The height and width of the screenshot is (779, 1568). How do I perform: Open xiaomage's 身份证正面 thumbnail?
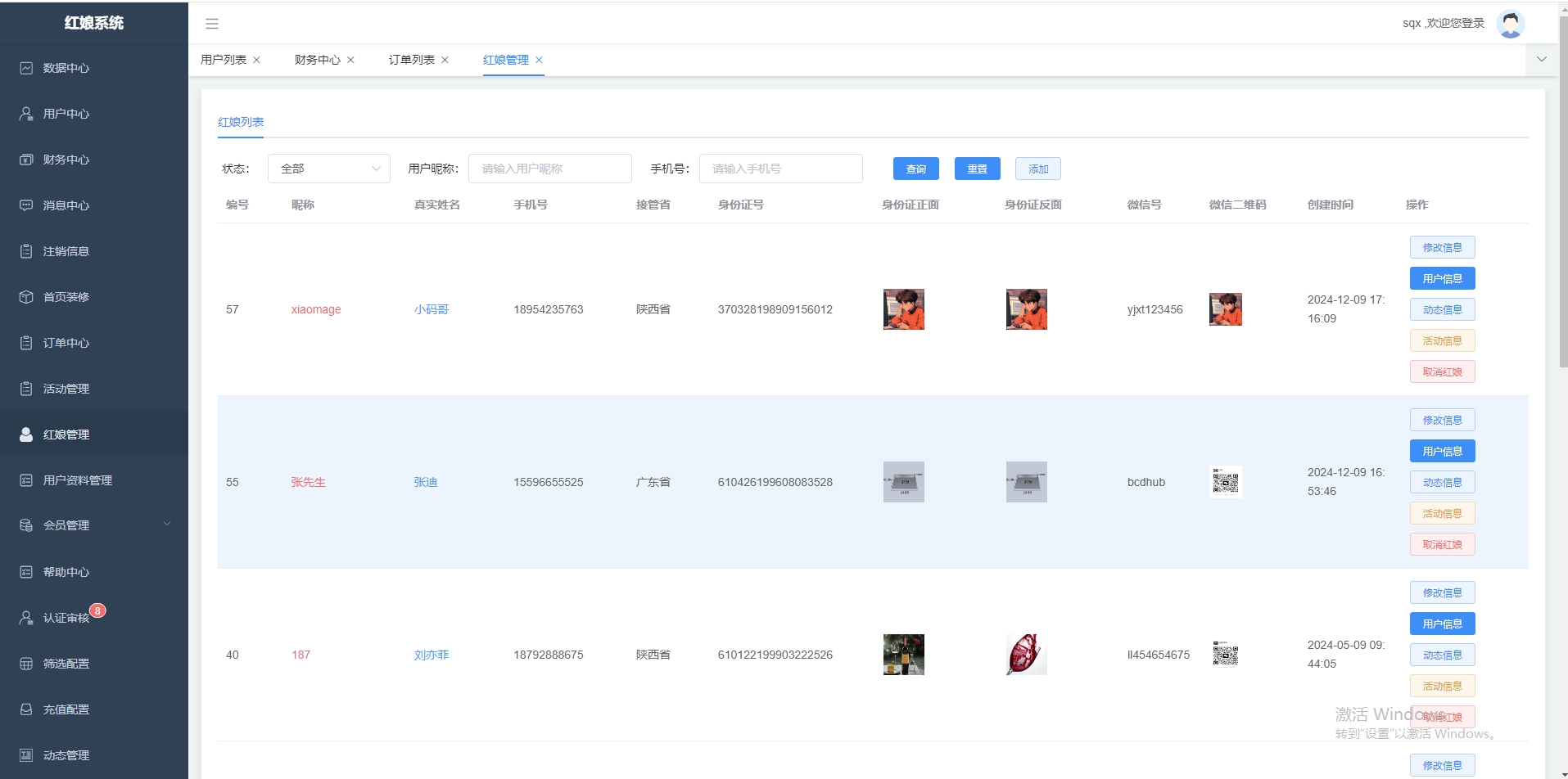click(x=904, y=309)
